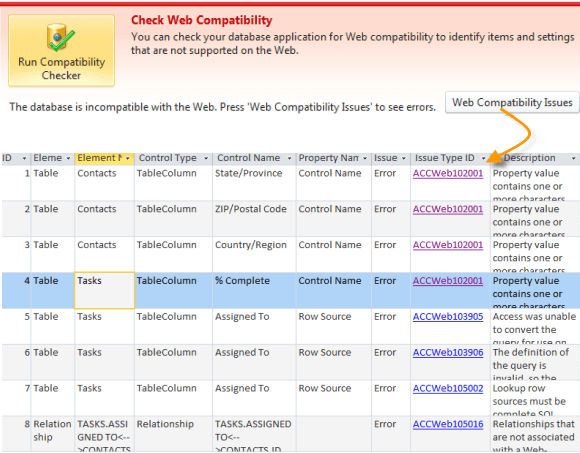Open ACCWeb102001 link in State/Province row
Screen dimensions: 580x453
(448, 173)
